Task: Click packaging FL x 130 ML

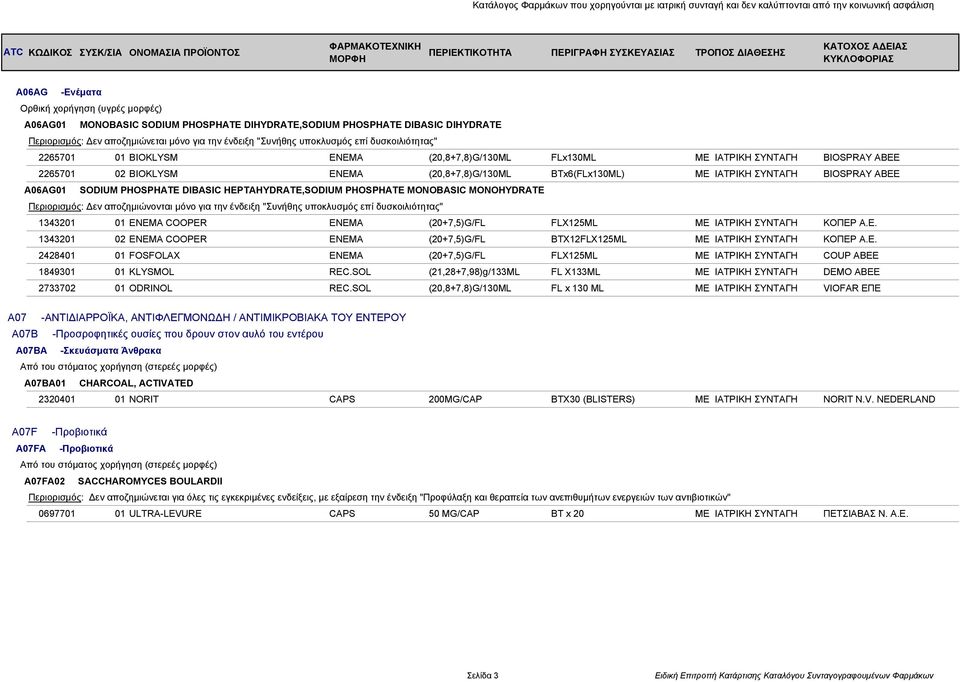Action: pyautogui.click(x=577, y=288)
